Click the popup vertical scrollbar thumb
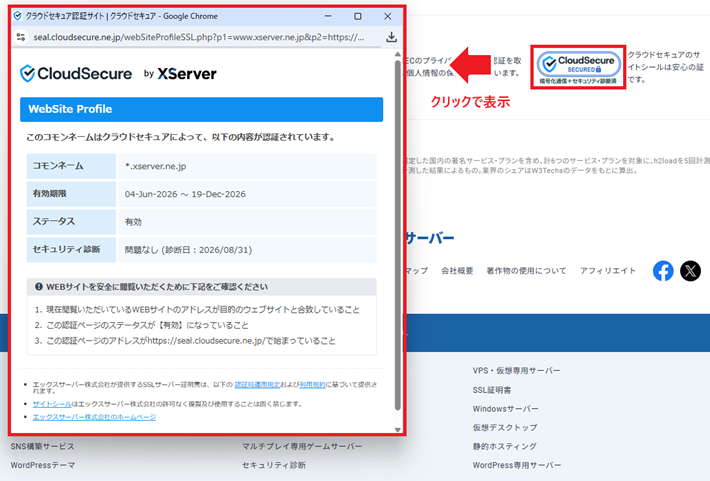The width and height of the screenshot is (710, 481). point(398,235)
